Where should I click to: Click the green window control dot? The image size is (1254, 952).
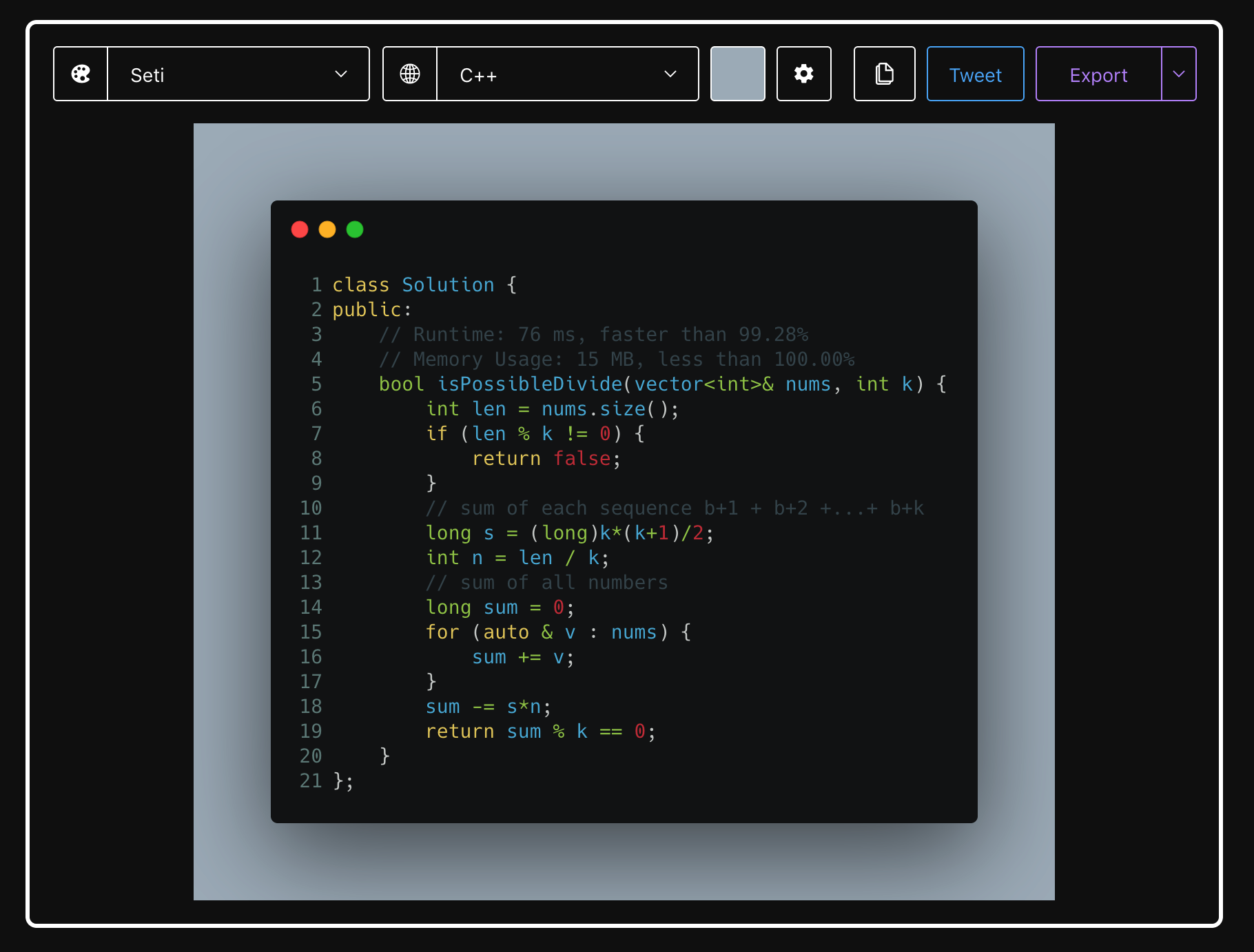[x=355, y=229]
